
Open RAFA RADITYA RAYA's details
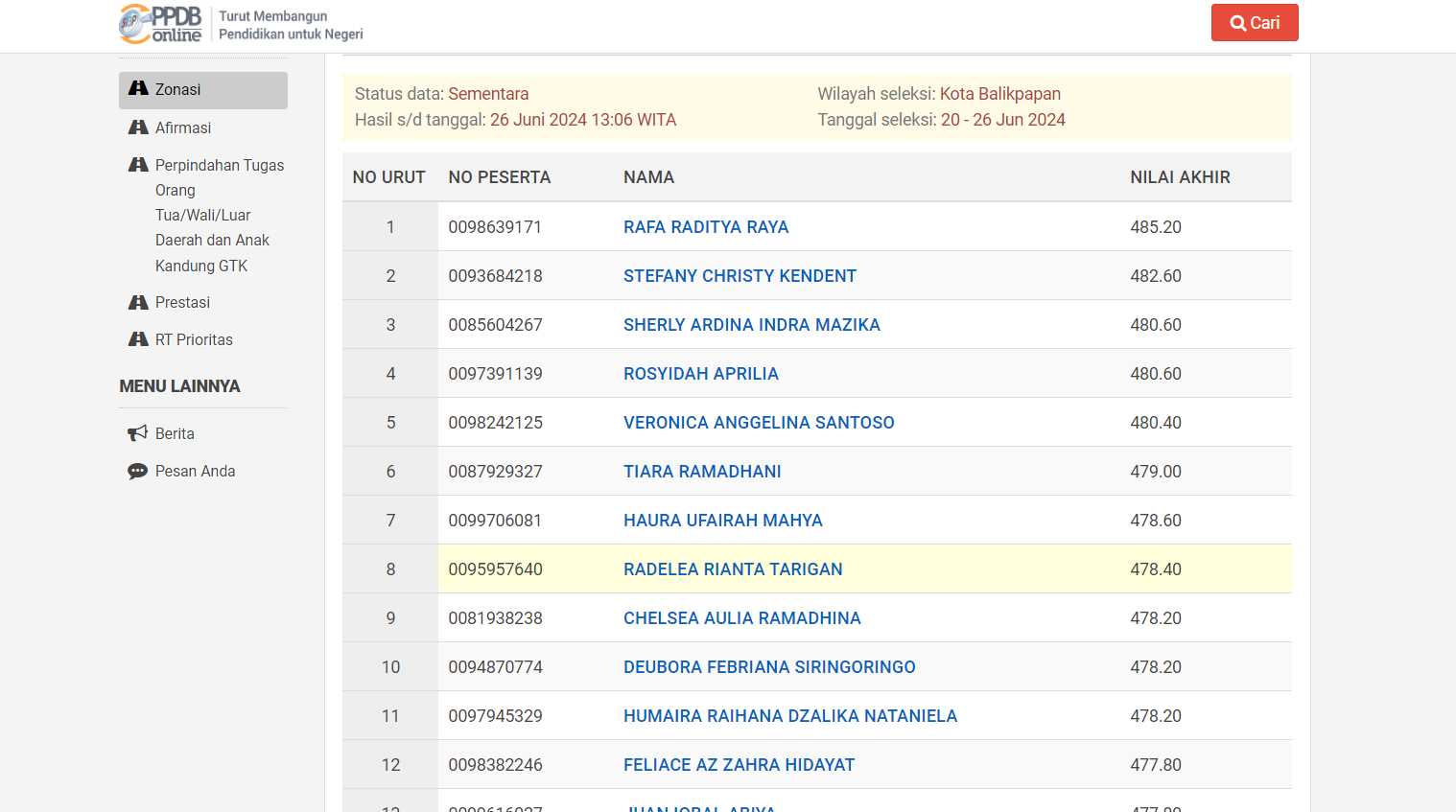click(x=706, y=227)
